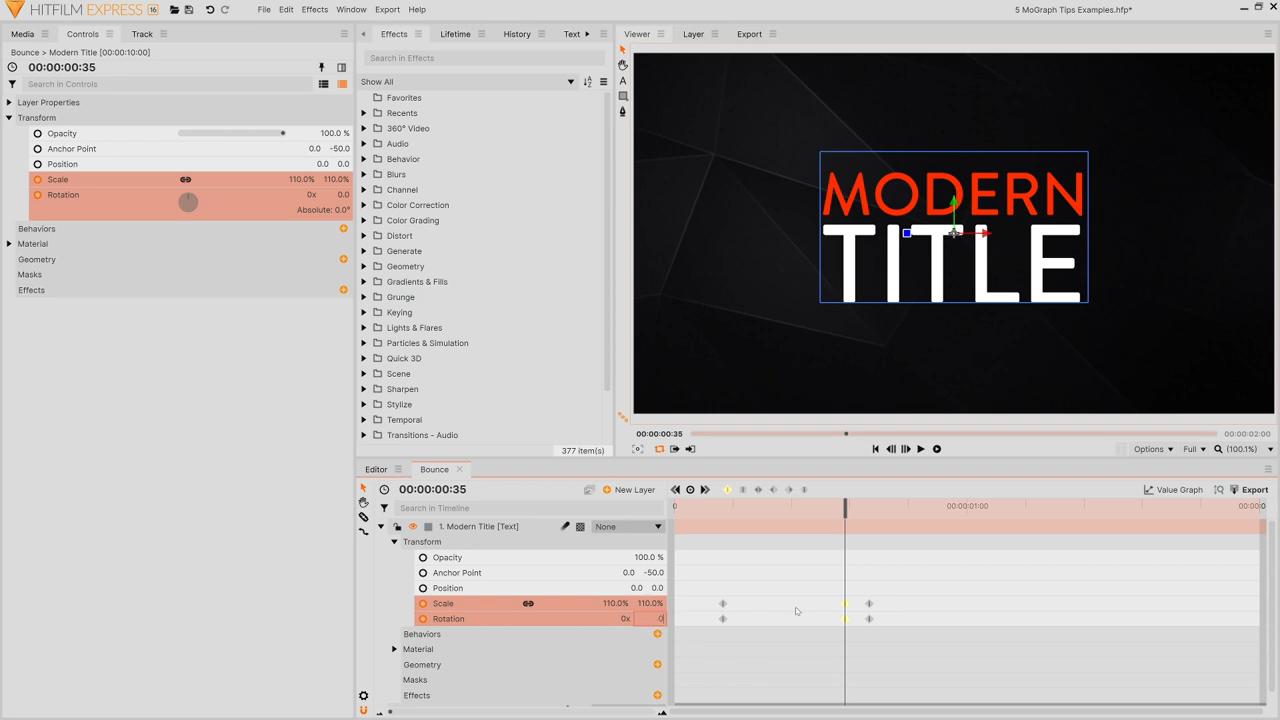1280x720 pixels.
Task: Open viewer Full quality dropdown
Action: 1194,449
